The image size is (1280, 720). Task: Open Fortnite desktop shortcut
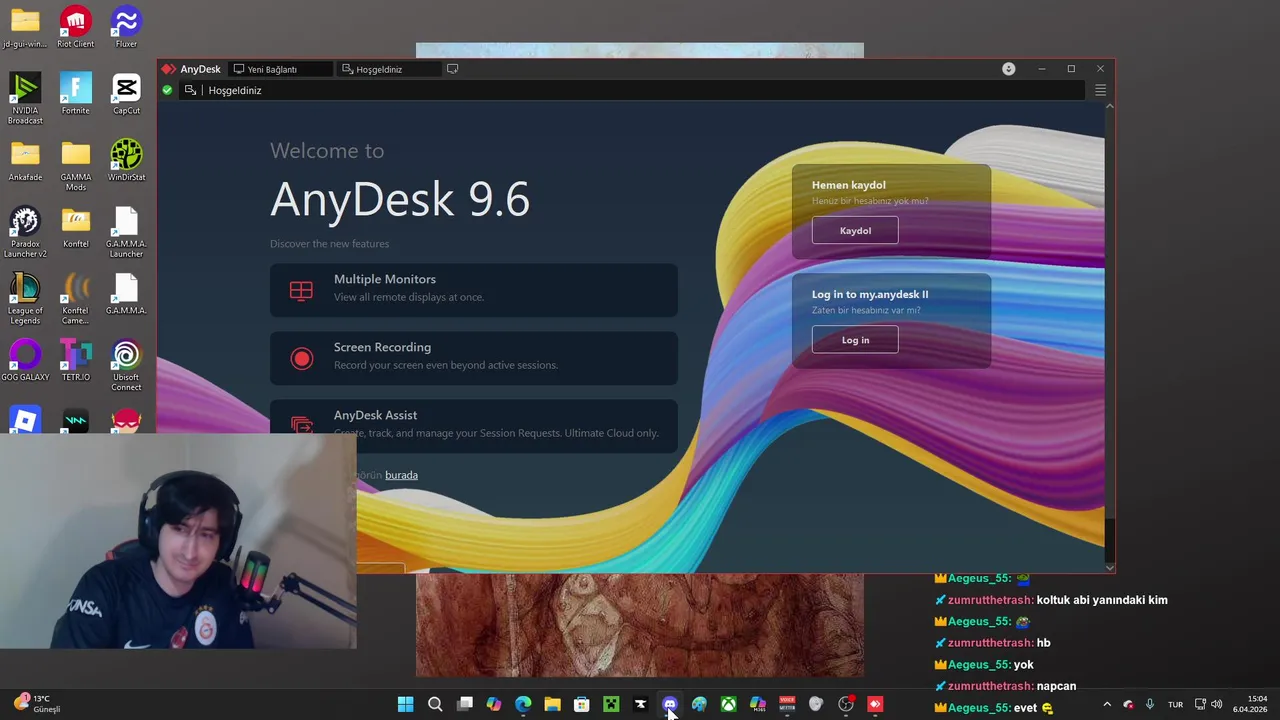point(75,94)
